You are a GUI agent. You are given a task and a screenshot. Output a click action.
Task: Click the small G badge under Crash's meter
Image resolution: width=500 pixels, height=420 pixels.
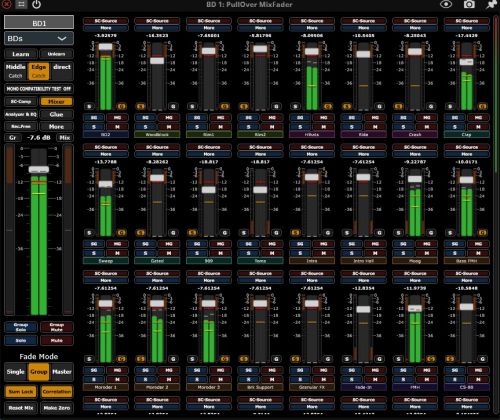coord(431,107)
